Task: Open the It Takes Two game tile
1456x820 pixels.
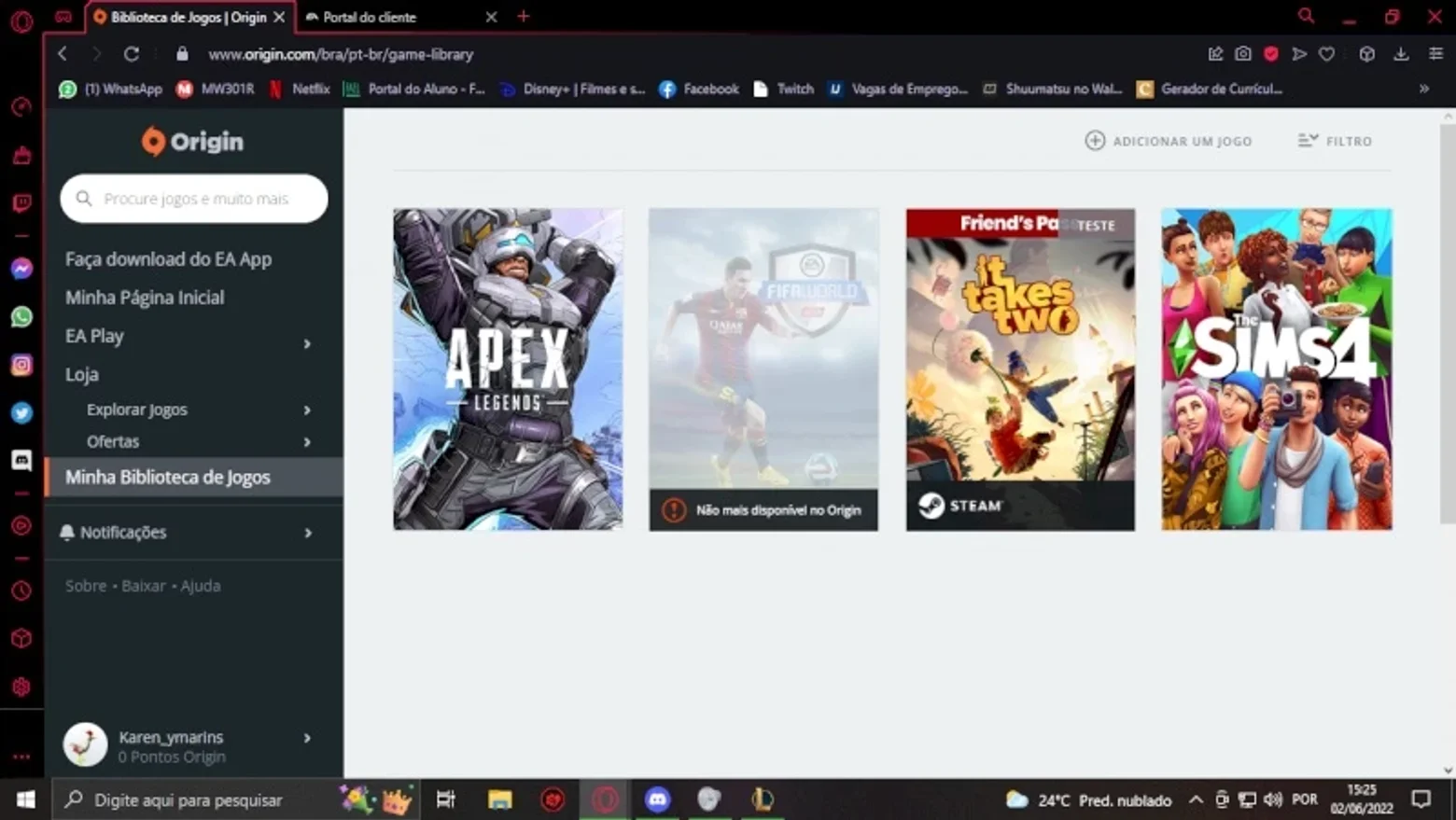Action: (x=1020, y=369)
